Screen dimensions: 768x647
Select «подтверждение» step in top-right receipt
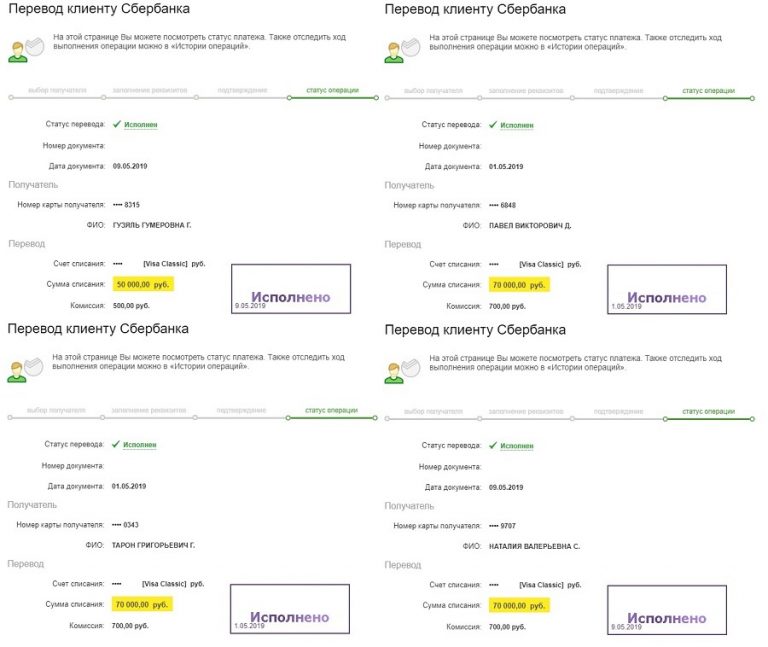(619, 91)
